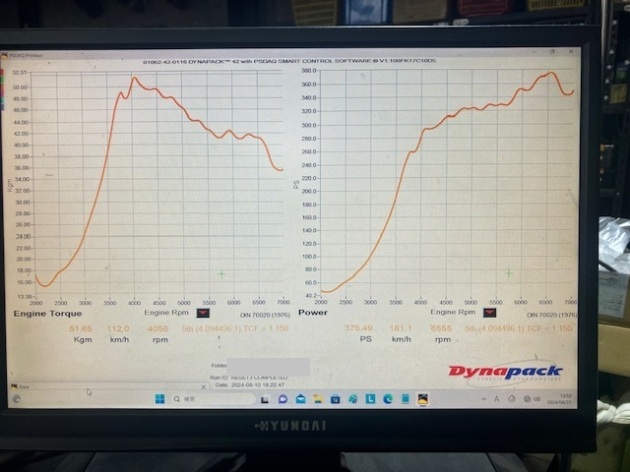Open the chat app on the taskbar
Viewport: 630px width, 472px height.
click(283, 399)
